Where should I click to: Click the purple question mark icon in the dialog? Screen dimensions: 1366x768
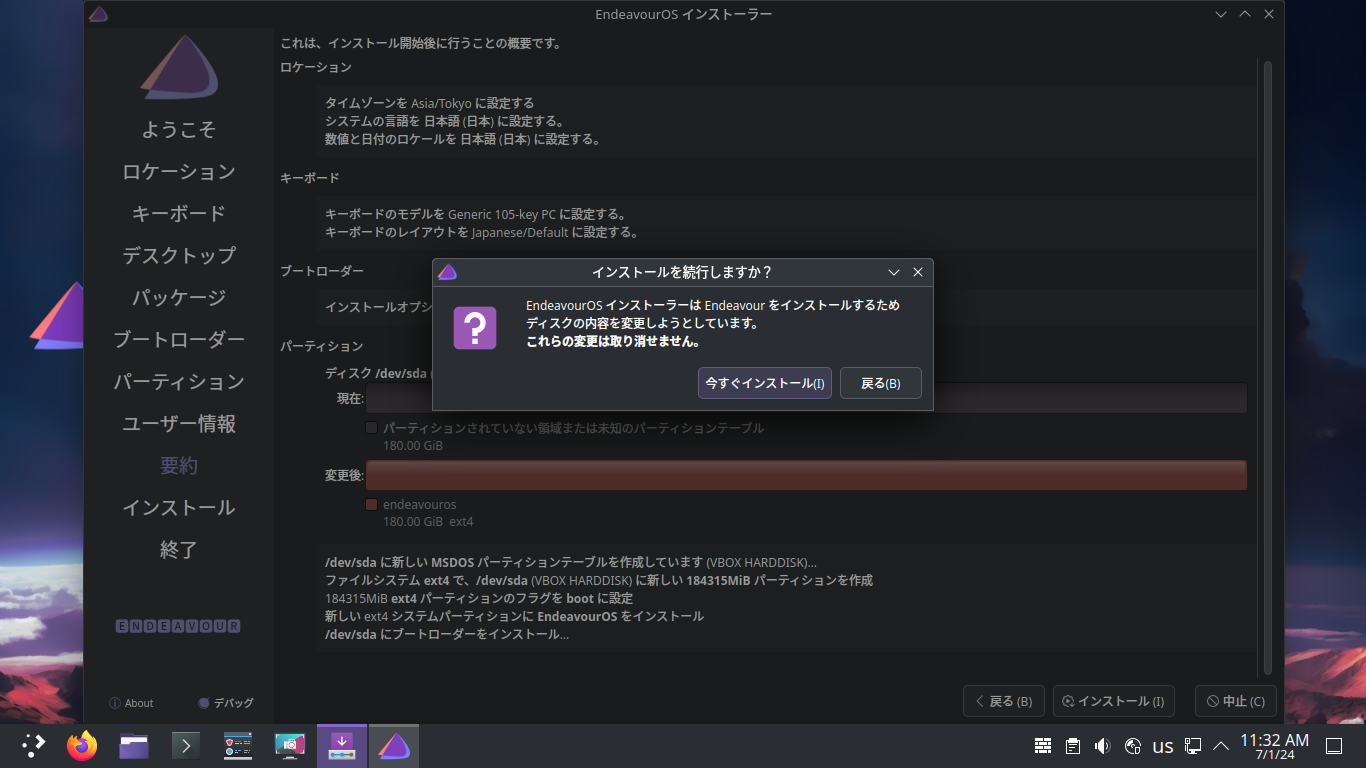point(475,327)
